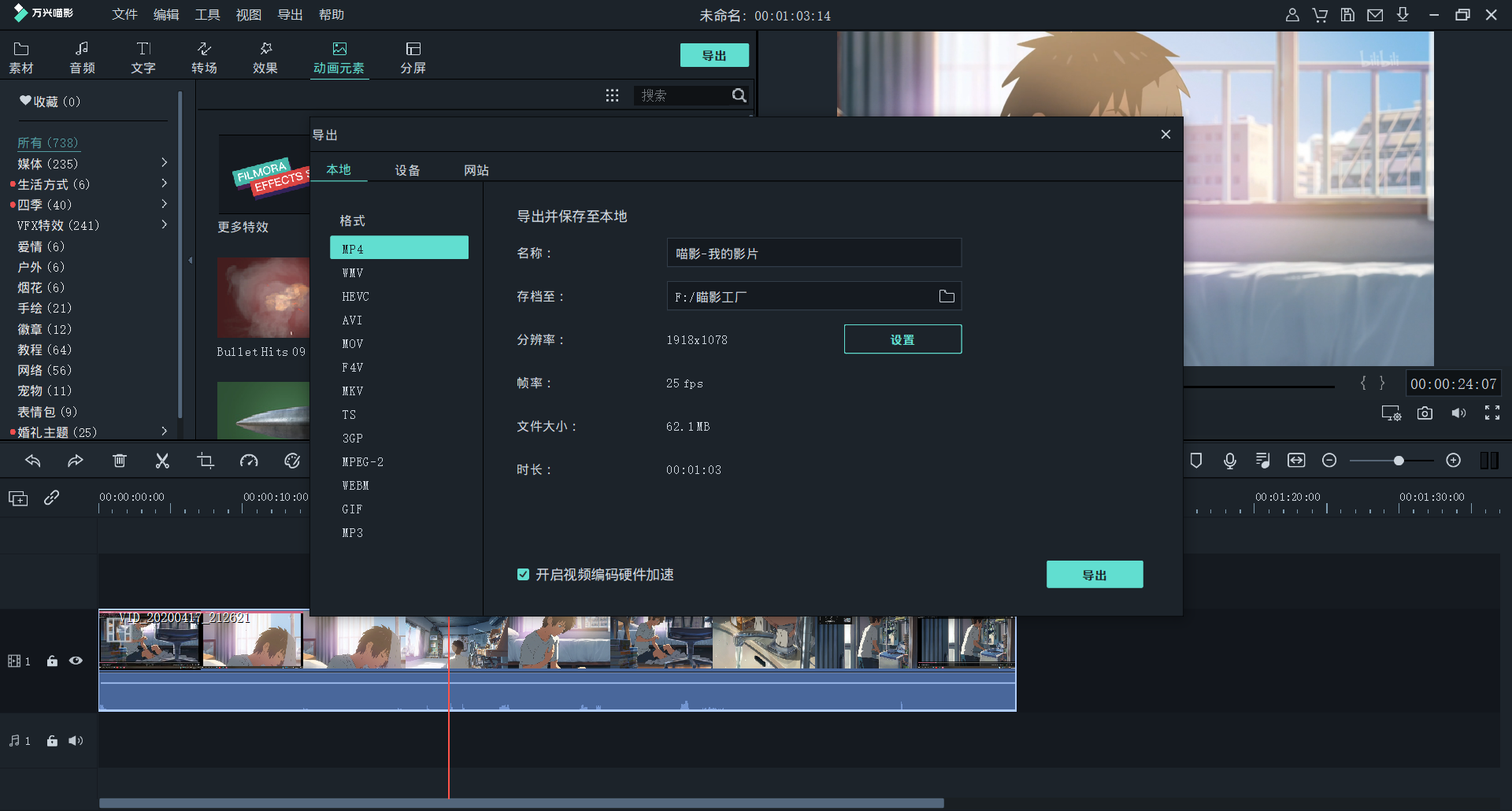Click the timeline zoom slider handle
Viewport: 1512px width, 811px height.
[x=1399, y=461]
